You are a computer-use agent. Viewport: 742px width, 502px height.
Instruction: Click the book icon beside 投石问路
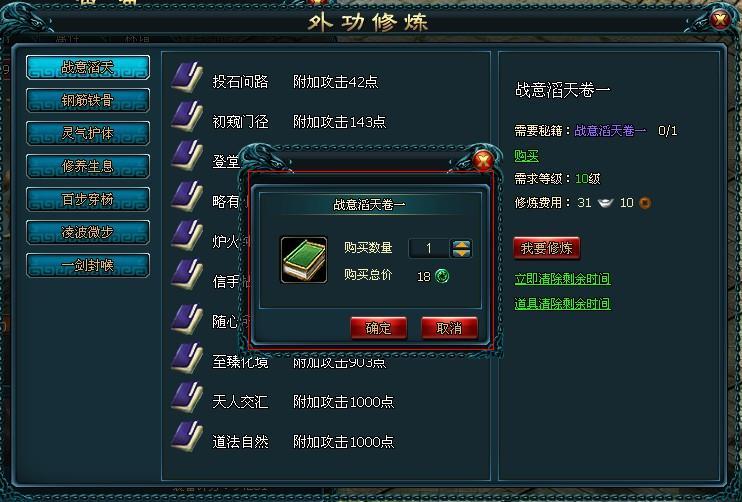187,77
